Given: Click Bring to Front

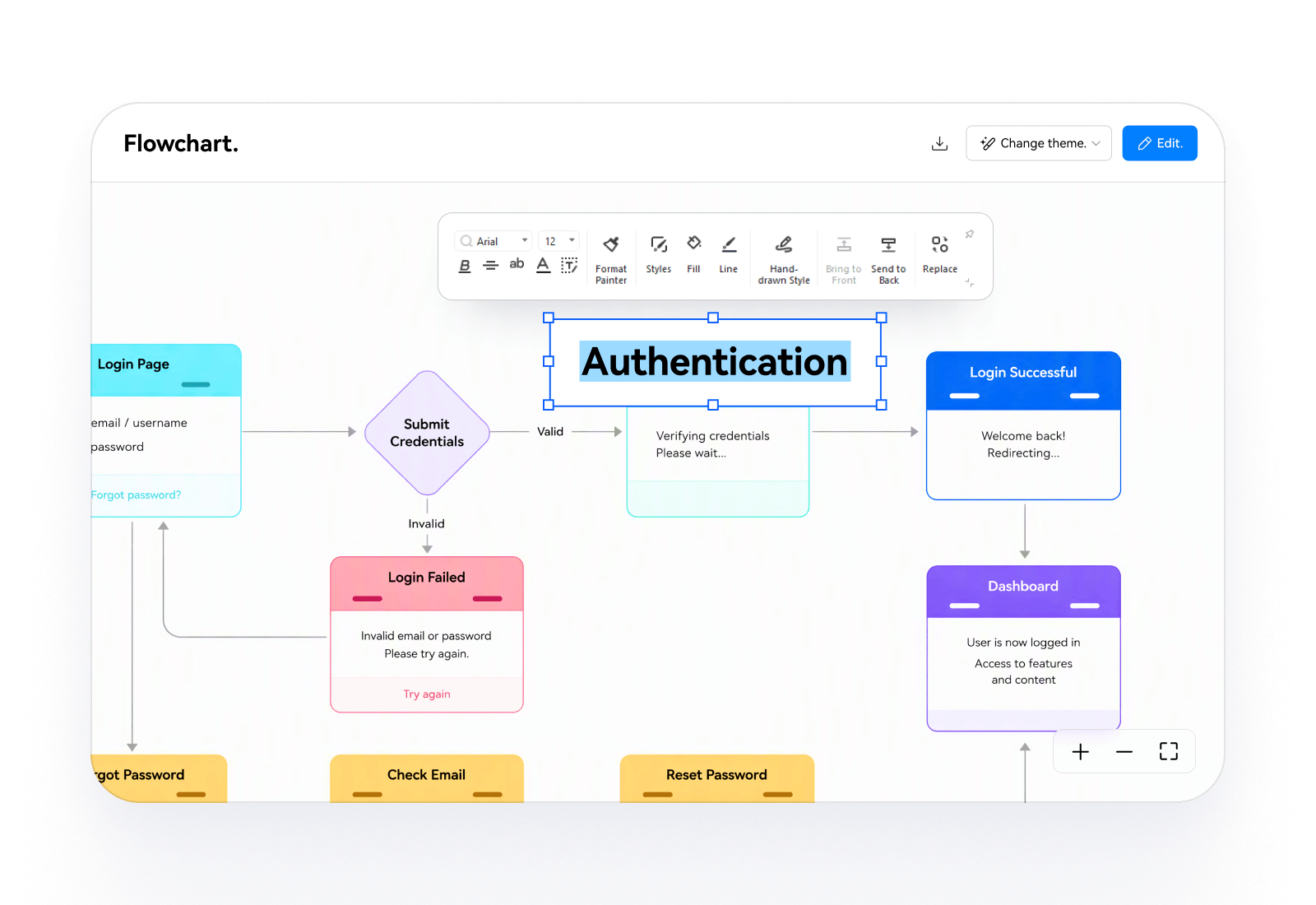Looking at the screenshot, I should point(844,260).
